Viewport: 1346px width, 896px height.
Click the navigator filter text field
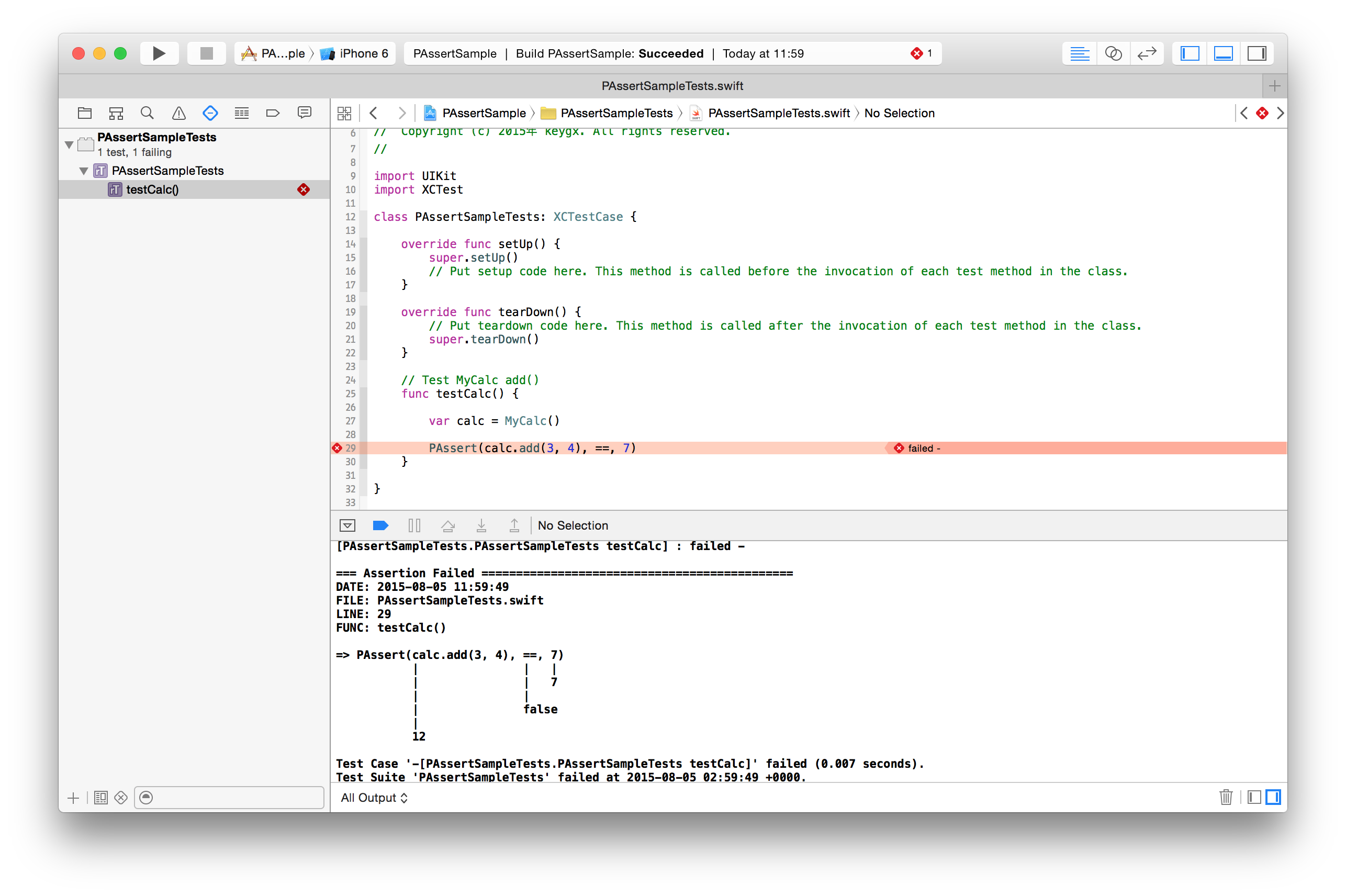click(x=234, y=798)
